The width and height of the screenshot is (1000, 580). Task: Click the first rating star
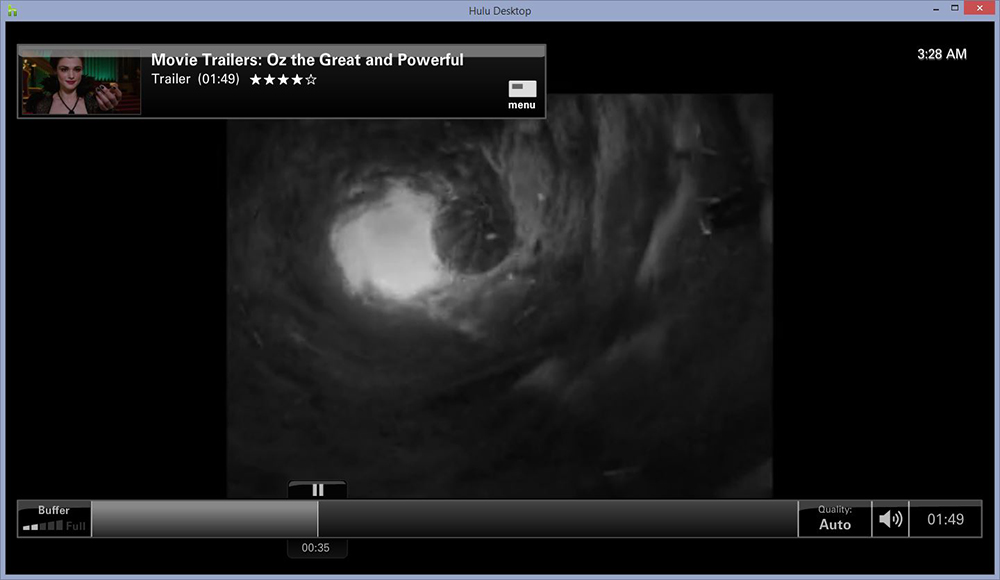click(255, 80)
